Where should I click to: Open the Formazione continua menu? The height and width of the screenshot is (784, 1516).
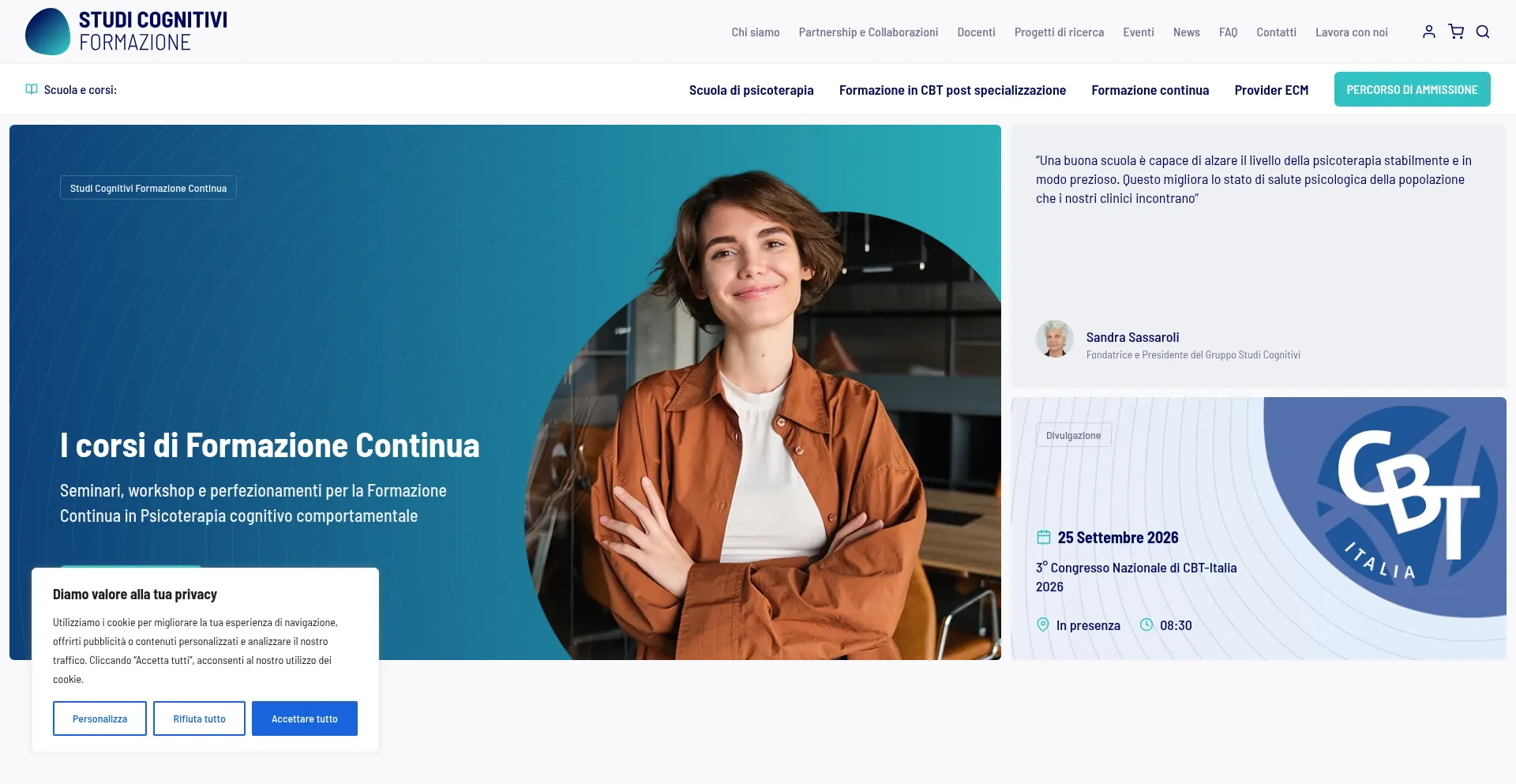(x=1150, y=90)
